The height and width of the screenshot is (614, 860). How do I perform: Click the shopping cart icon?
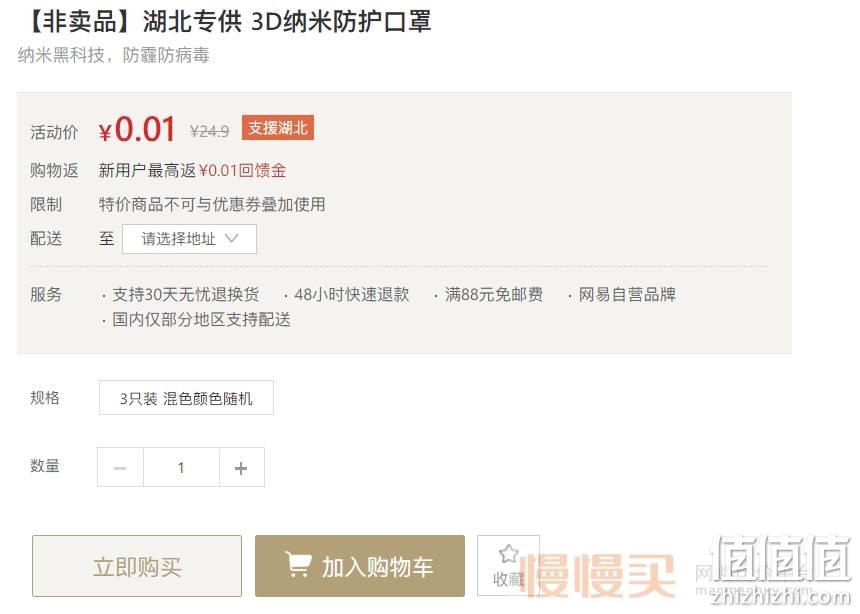tap(298, 564)
